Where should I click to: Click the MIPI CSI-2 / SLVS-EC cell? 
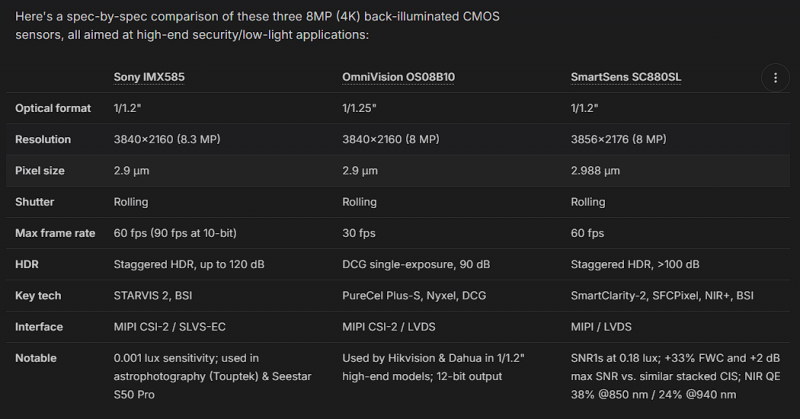(x=169, y=327)
